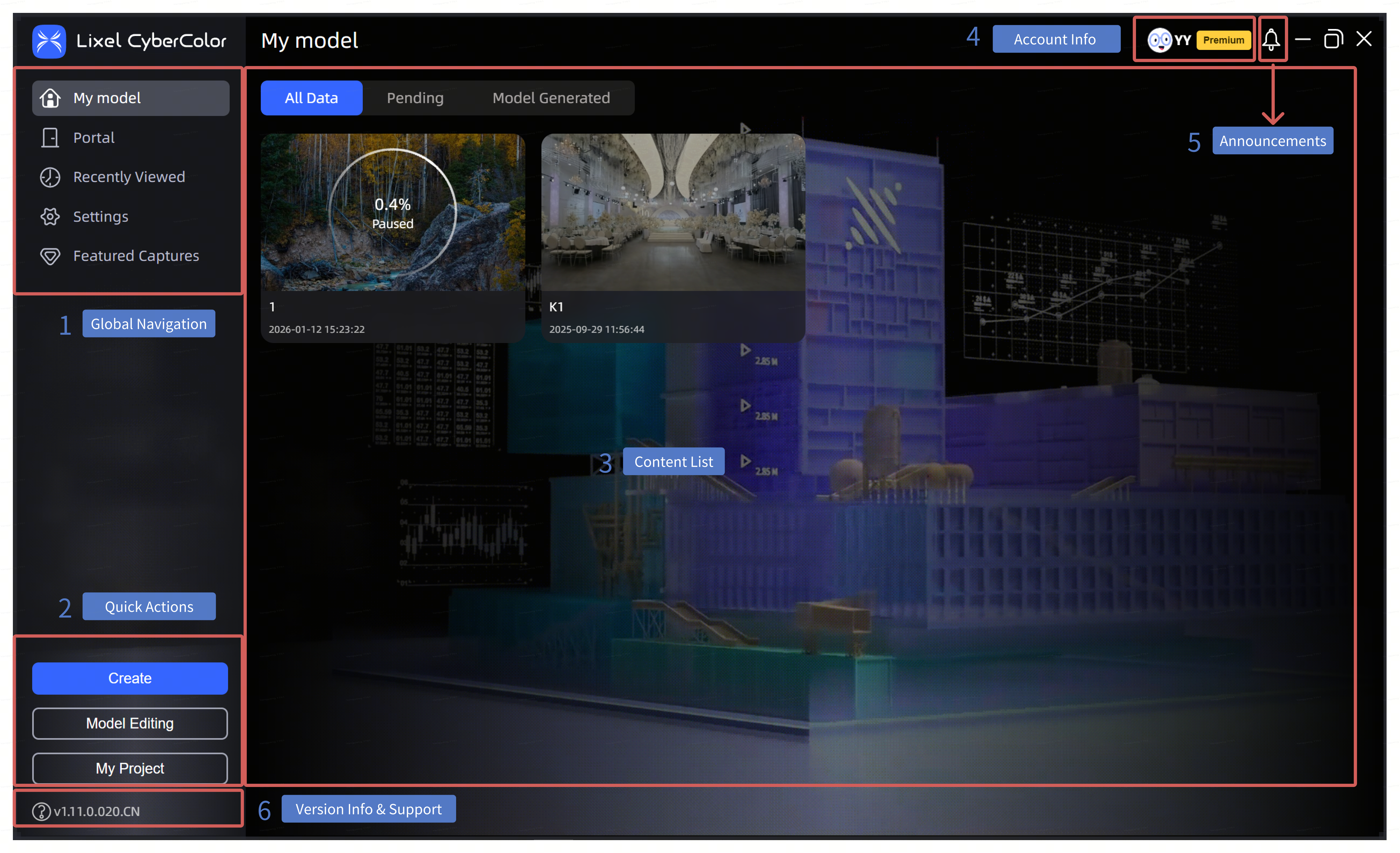Switch to the Pending tab
Viewport: 1400px width, 853px height.
coord(415,98)
